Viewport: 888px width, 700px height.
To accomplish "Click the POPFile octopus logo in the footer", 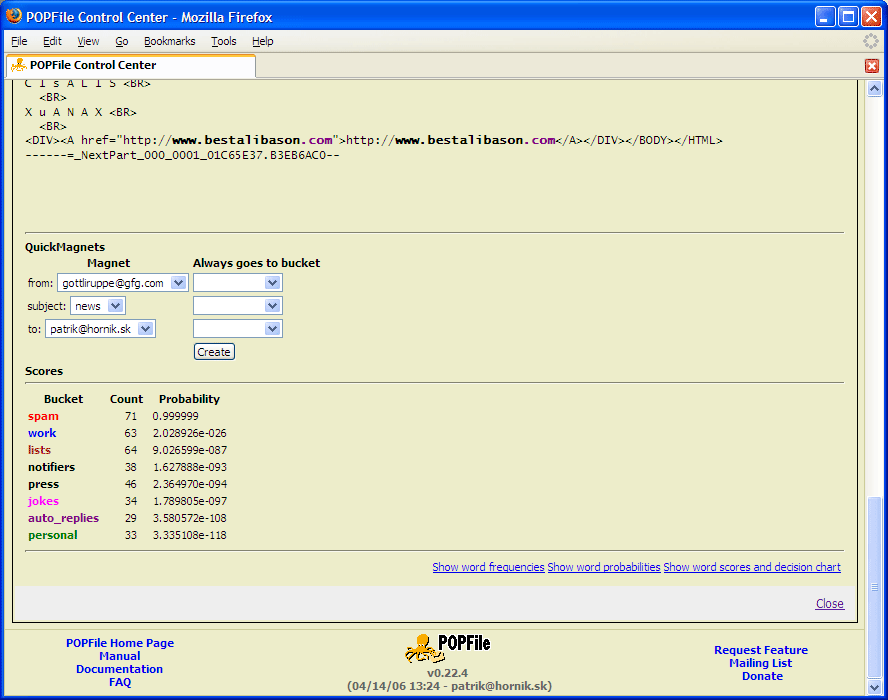I will coord(447,647).
